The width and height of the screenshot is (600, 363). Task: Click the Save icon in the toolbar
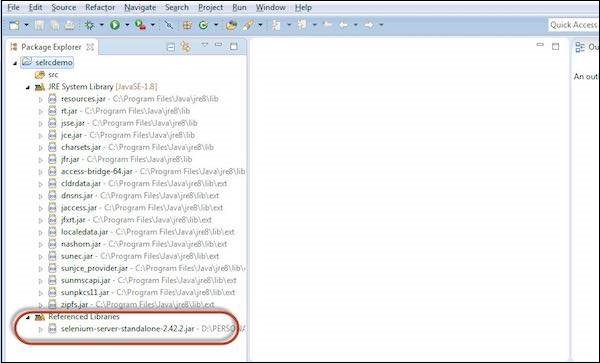[x=39, y=25]
